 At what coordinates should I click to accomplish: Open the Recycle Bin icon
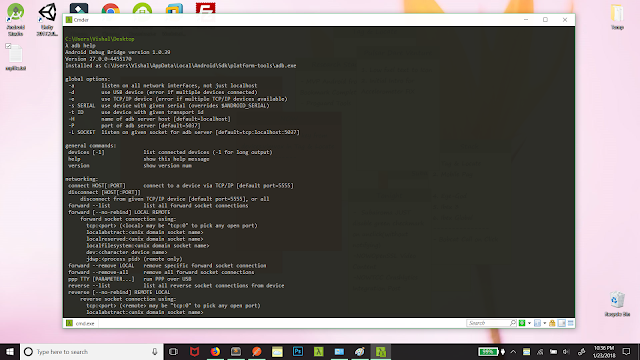coord(617,304)
